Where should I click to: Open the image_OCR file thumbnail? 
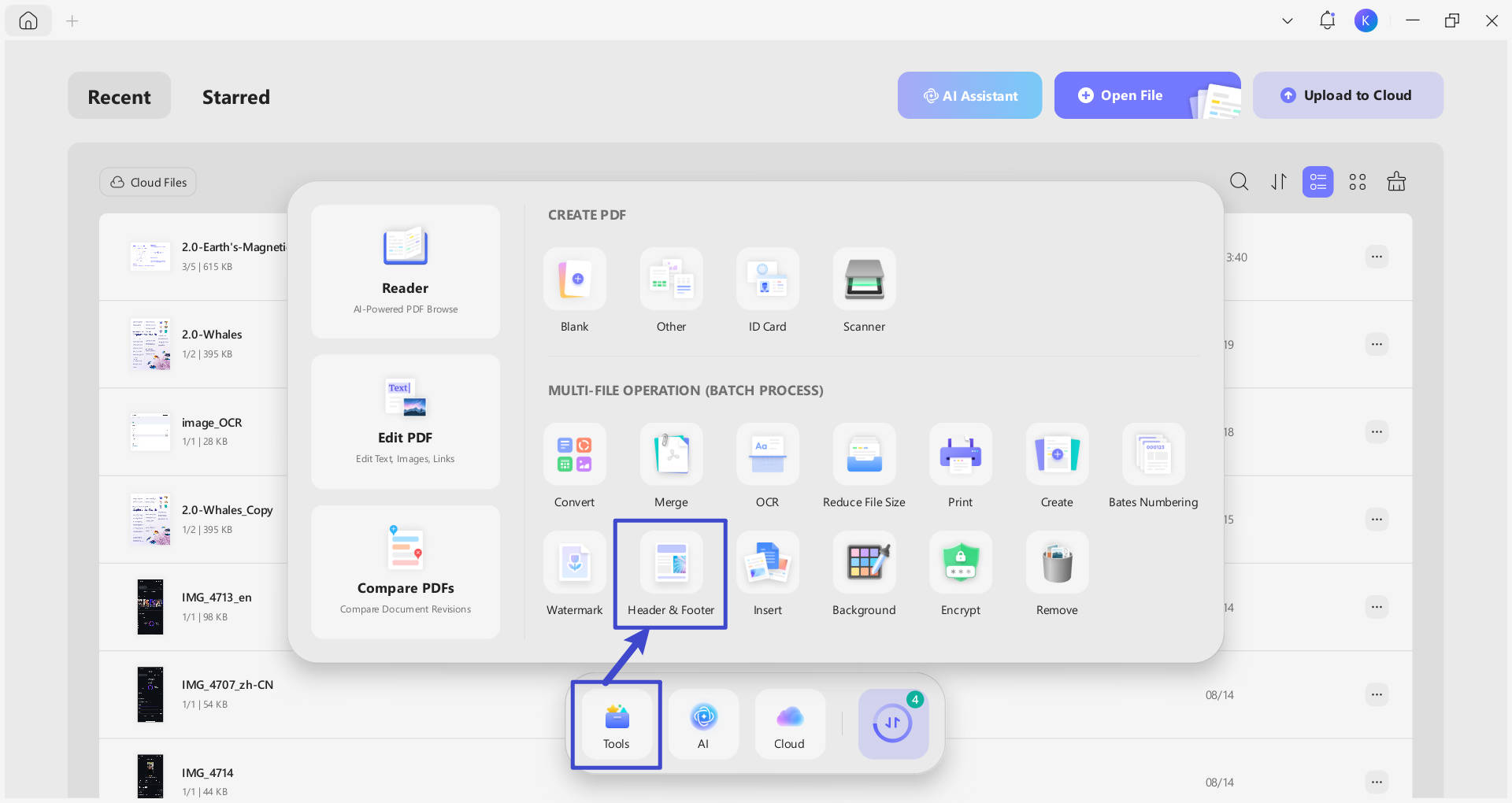tap(150, 431)
